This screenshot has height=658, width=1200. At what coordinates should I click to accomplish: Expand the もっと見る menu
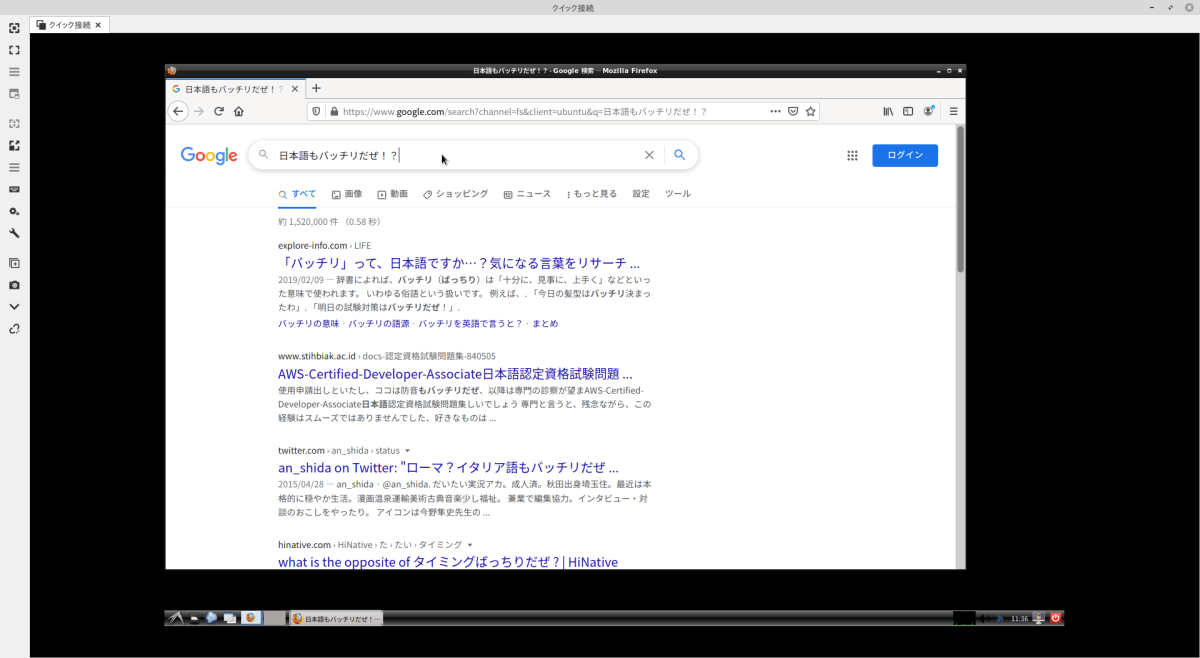(591, 194)
